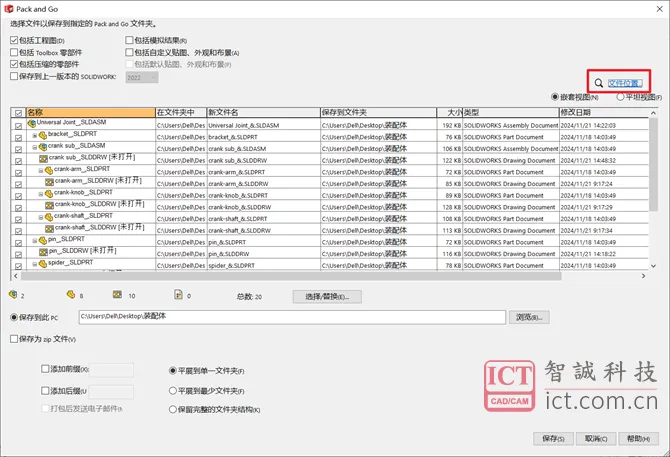Select 平展到单一文件夹 radio option
This screenshot has width=670, height=457.
pos(173,371)
